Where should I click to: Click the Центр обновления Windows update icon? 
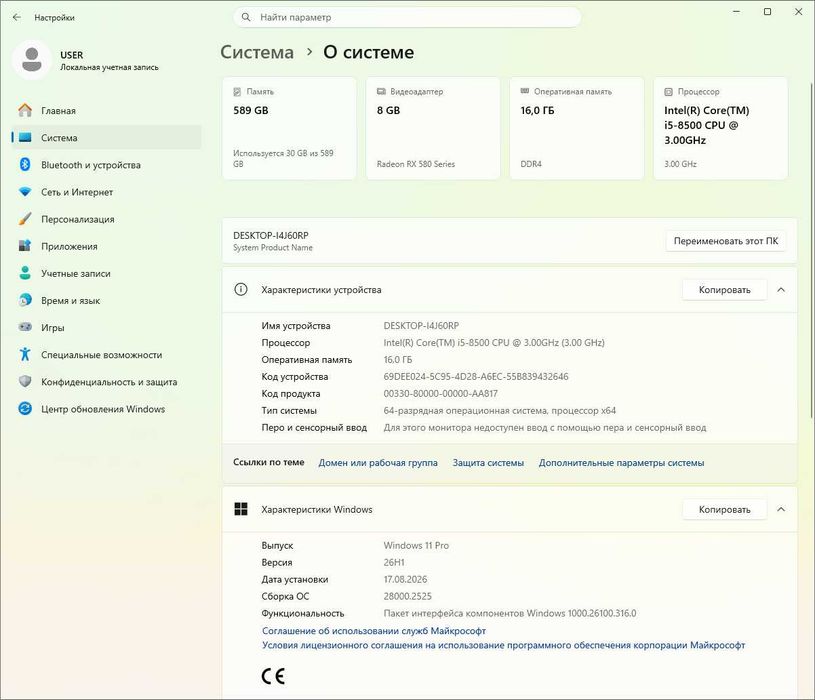(x=25, y=408)
